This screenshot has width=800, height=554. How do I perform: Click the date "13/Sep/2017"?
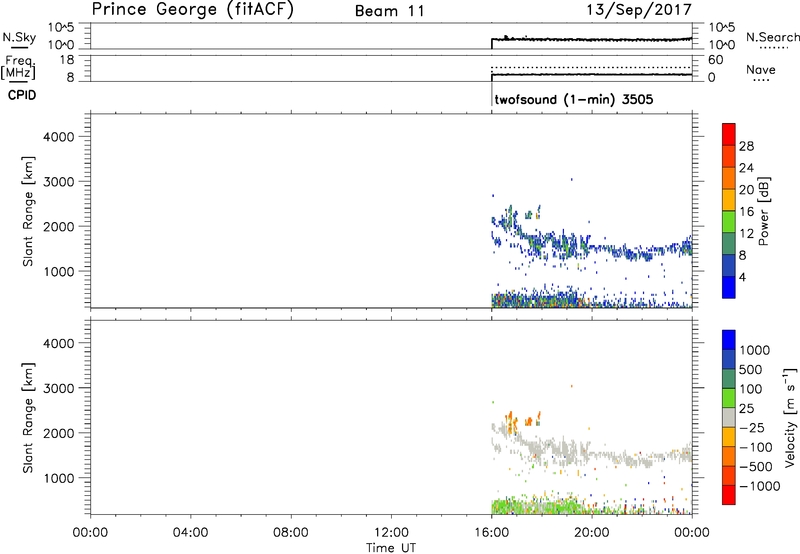point(639,10)
